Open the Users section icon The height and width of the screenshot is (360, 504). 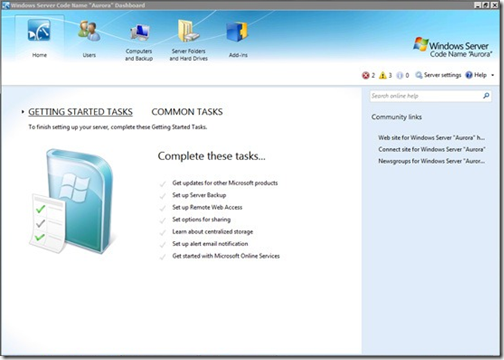89,31
